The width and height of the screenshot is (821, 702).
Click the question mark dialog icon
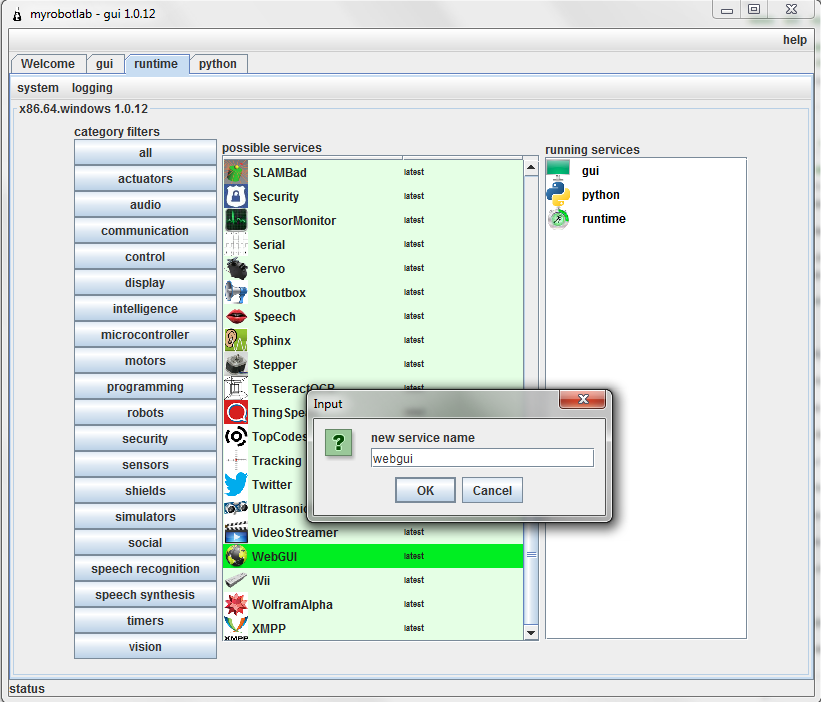click(338, 442)
